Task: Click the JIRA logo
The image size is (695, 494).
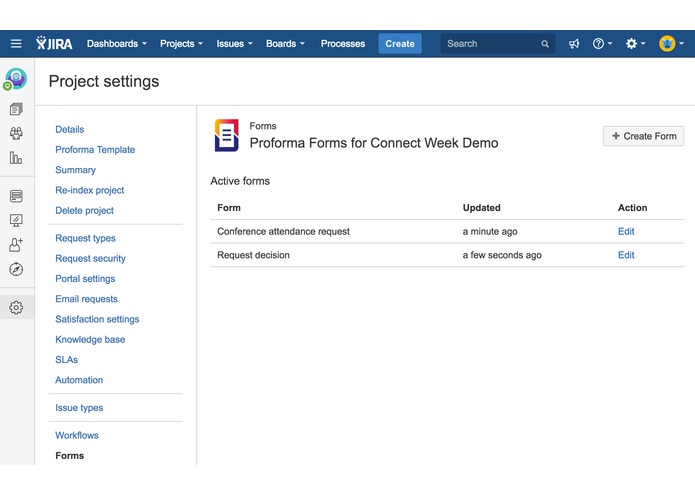Action: [x=54, y=43]
